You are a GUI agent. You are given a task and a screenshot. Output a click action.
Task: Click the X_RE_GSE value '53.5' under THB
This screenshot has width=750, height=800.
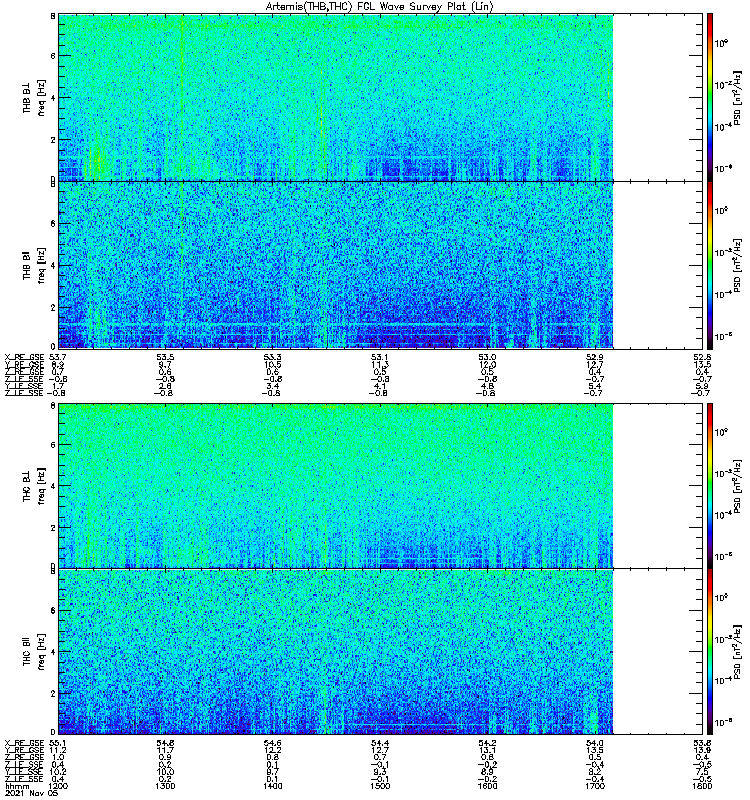165,357
